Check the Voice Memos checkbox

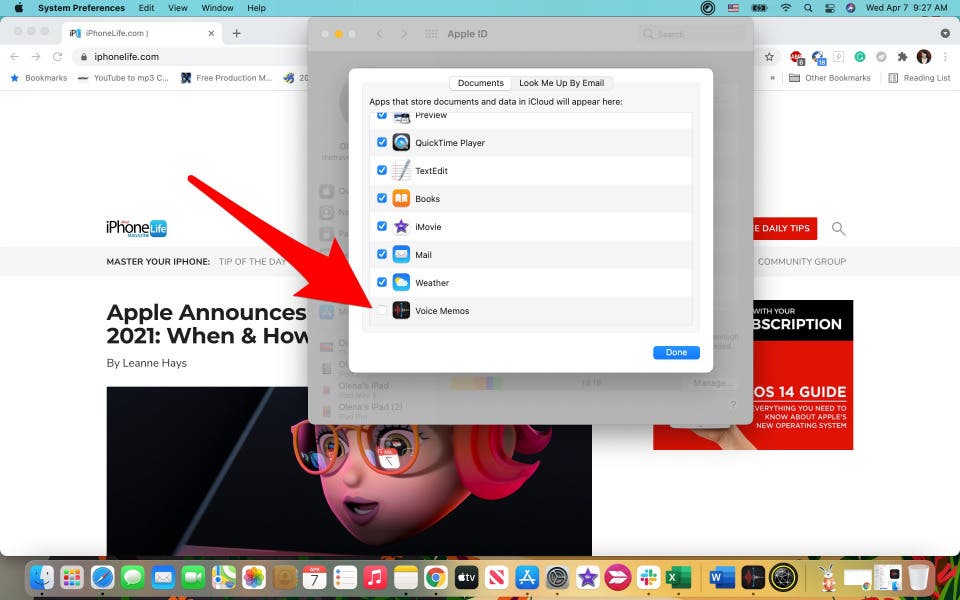click(x=381, y=310)
